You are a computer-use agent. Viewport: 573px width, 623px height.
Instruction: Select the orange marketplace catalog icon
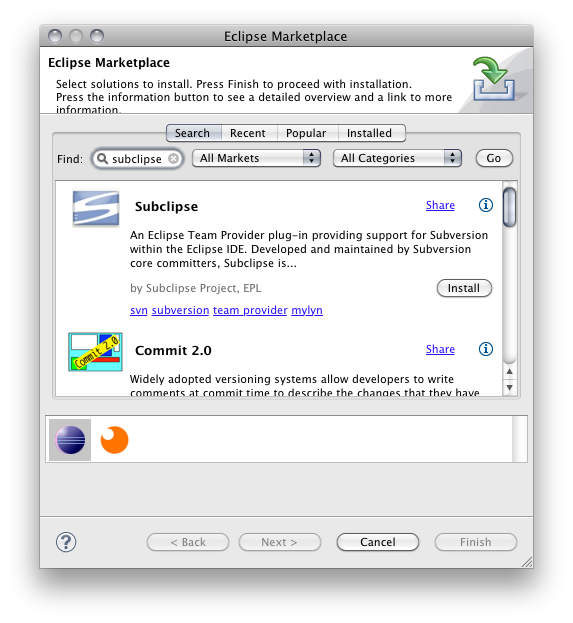click(114, 439)
